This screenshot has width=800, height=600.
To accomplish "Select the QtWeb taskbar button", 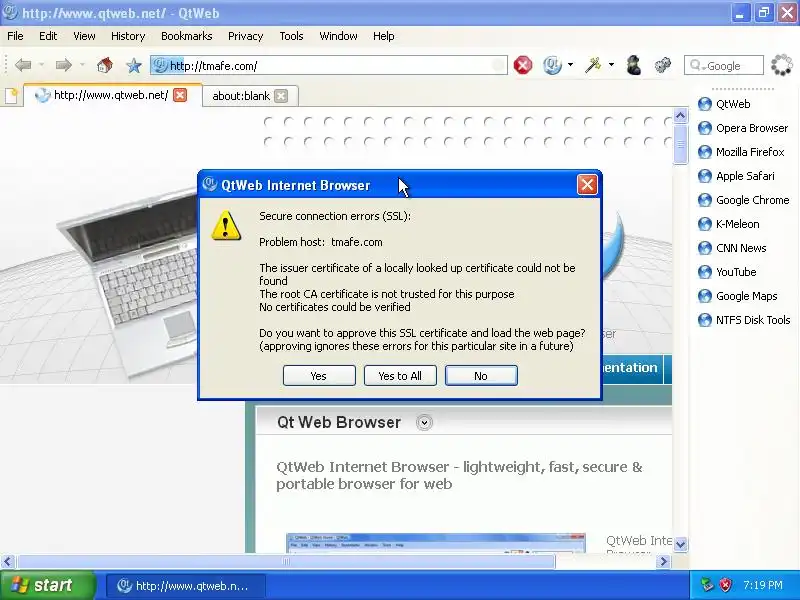I will tap(186, 586).
